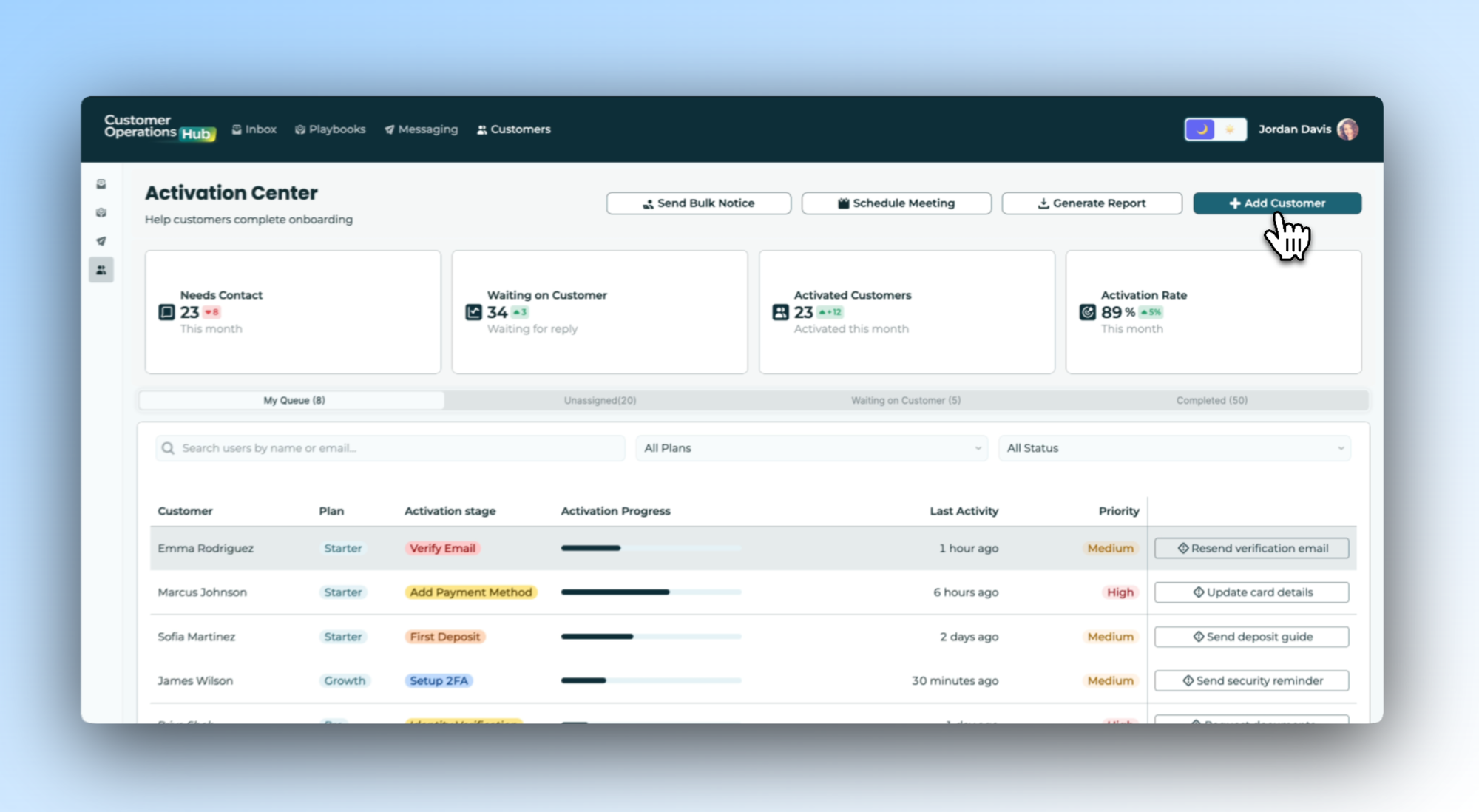Click Marcus Johnson's High priority badge
The width and height of the screenshot is (1479, 812).
1120,592
